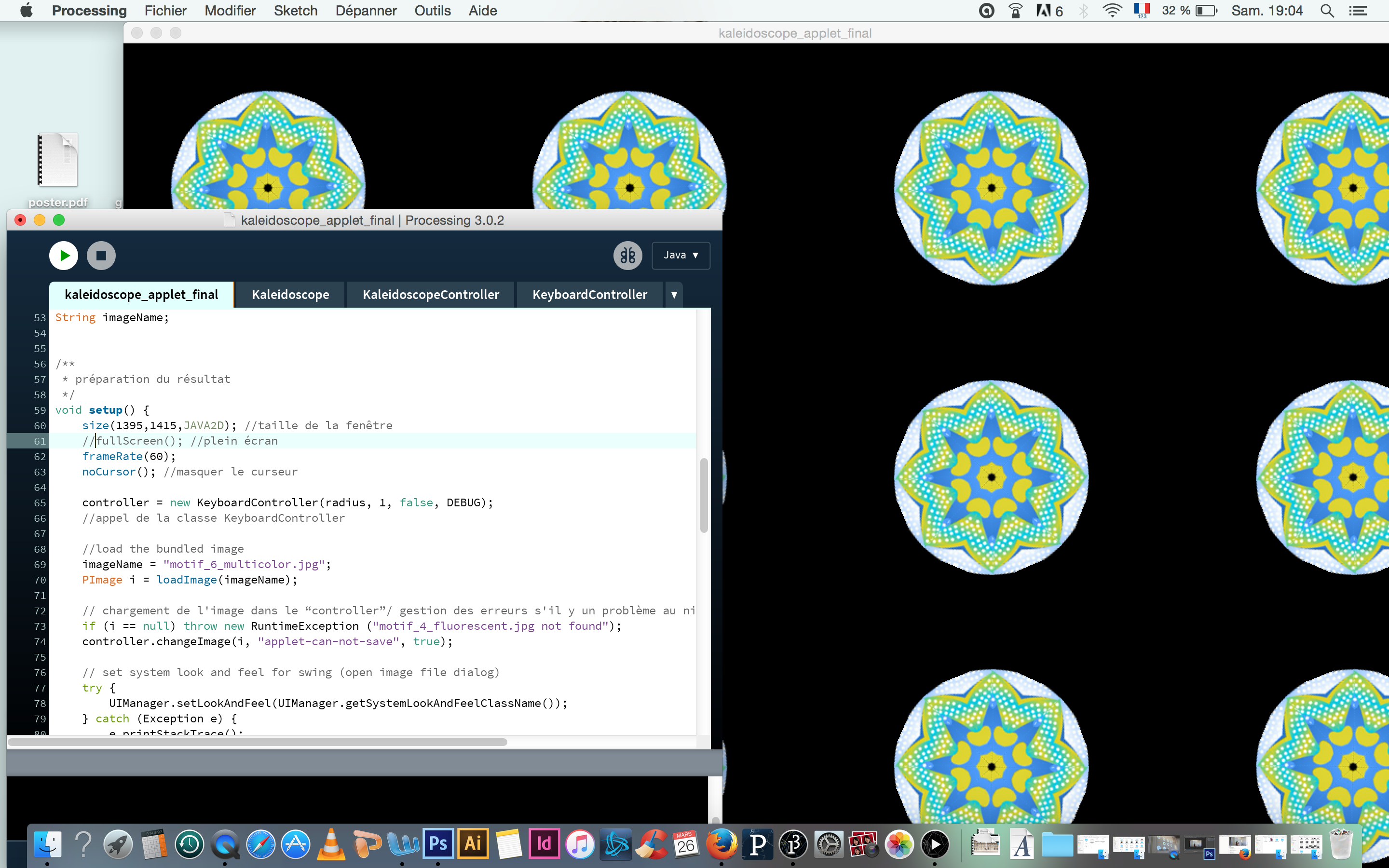Open Safari from the Dock
Image resolution: width=1389 pixels, height=868 pixels.
pos(260,844)
